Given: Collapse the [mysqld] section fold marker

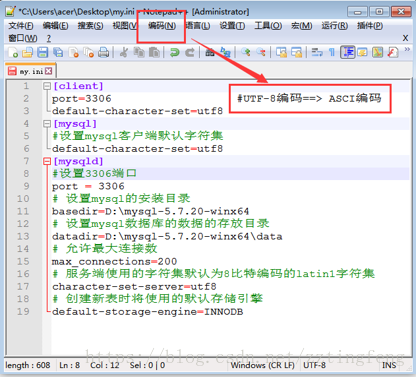Looking at the screenshot, I should coord(47,162).
